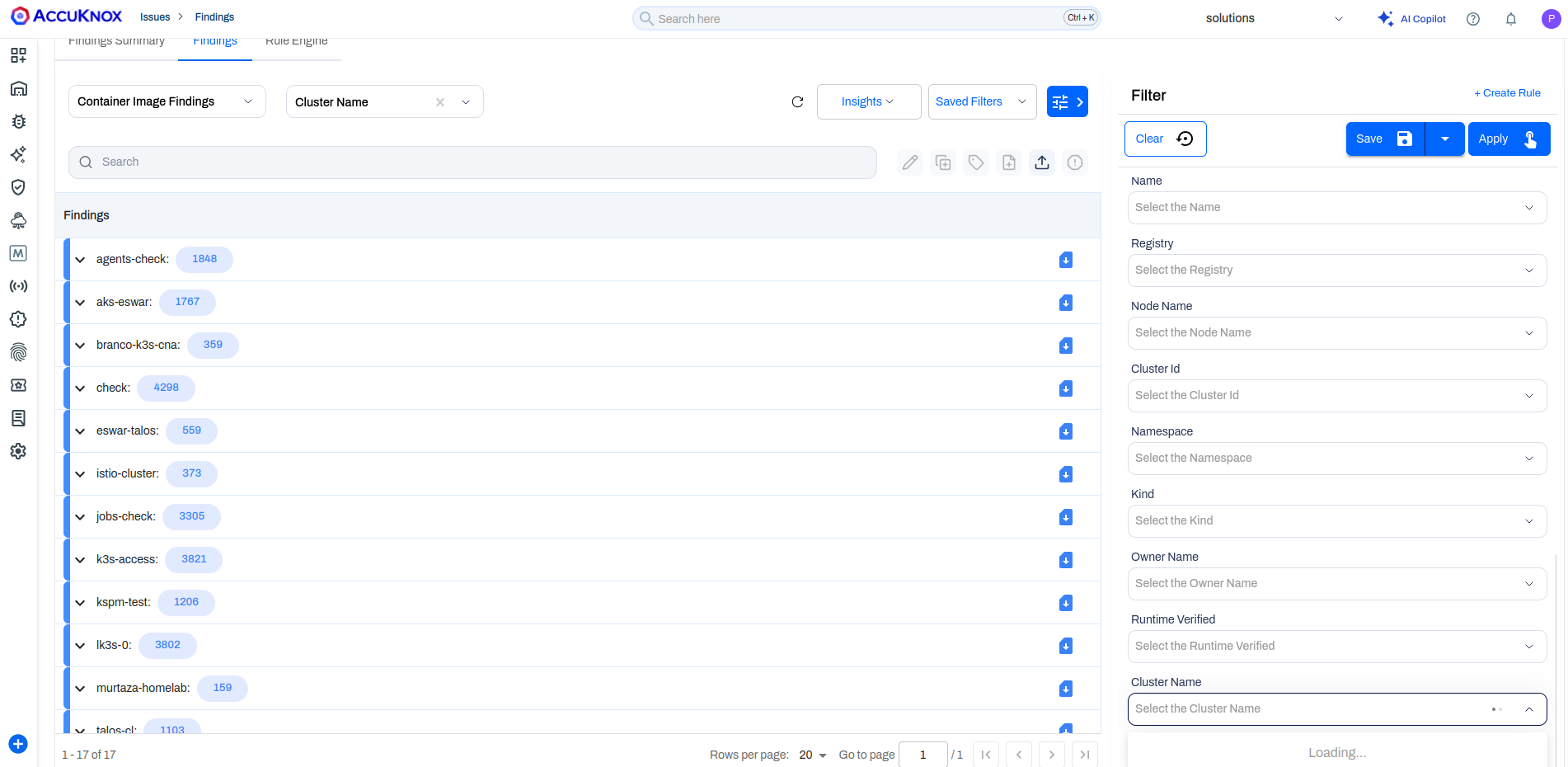Open the Saved Filters dropdown
The height and width of the screenshot is (767, 1568).
point(982,101)
